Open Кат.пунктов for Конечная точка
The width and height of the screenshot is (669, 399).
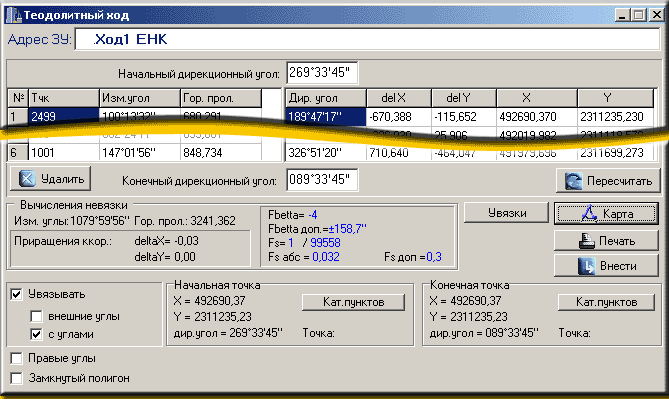coord(606,302)
